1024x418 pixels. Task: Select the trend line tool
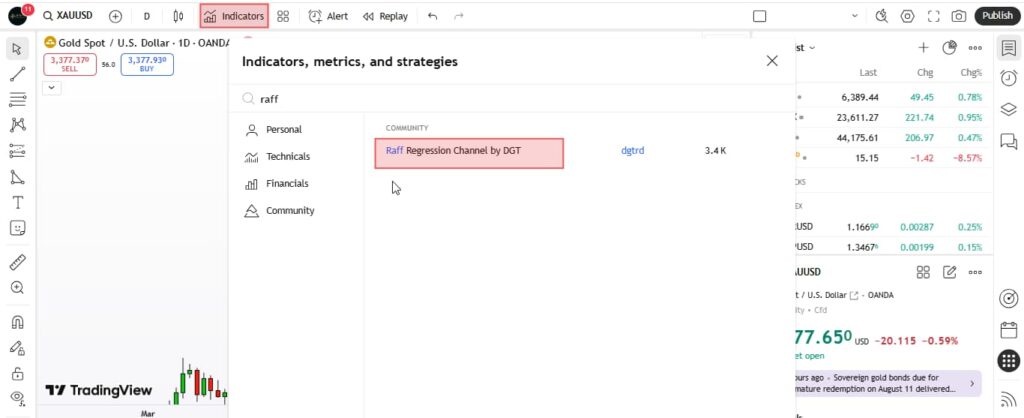click(x=18, y=74)
